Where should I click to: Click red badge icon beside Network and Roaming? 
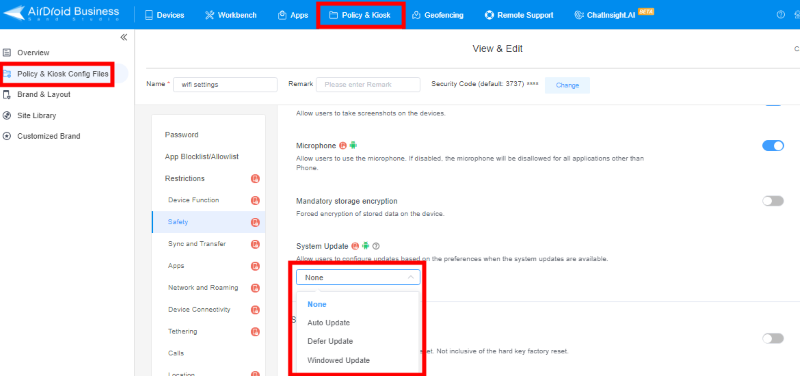(x=256, y=288)
